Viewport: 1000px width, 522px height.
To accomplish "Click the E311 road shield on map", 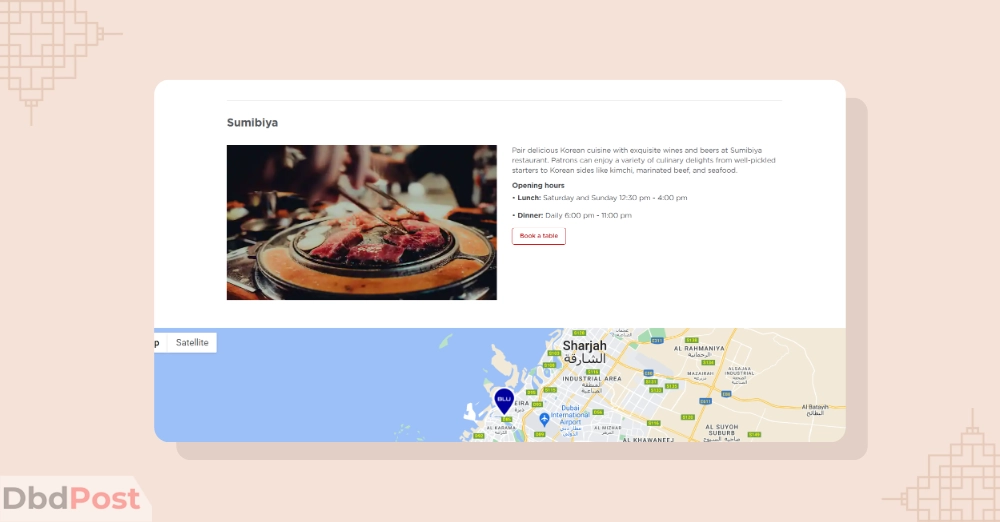I will pyautogui.click(x=658, y=341).
